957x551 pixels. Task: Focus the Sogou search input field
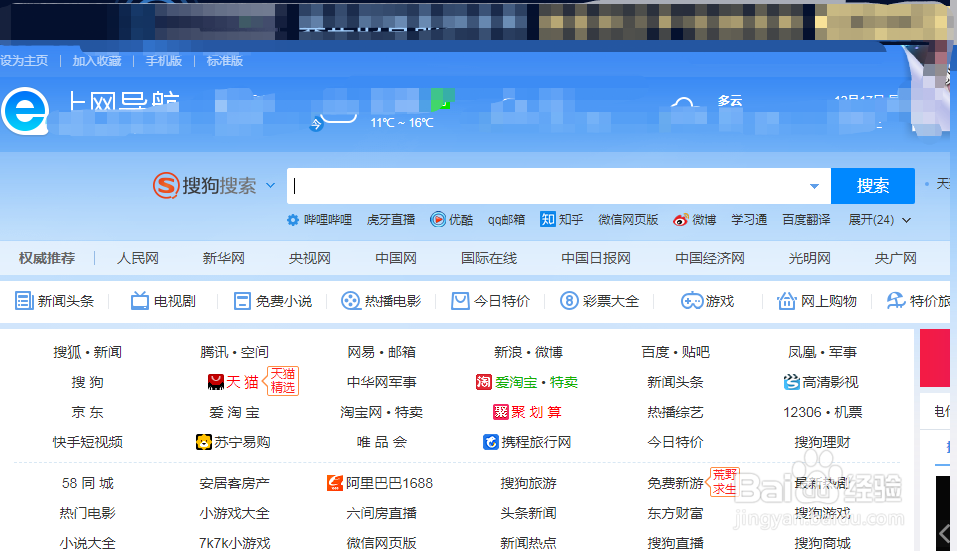pyautogui.click(x=558, y=185)
